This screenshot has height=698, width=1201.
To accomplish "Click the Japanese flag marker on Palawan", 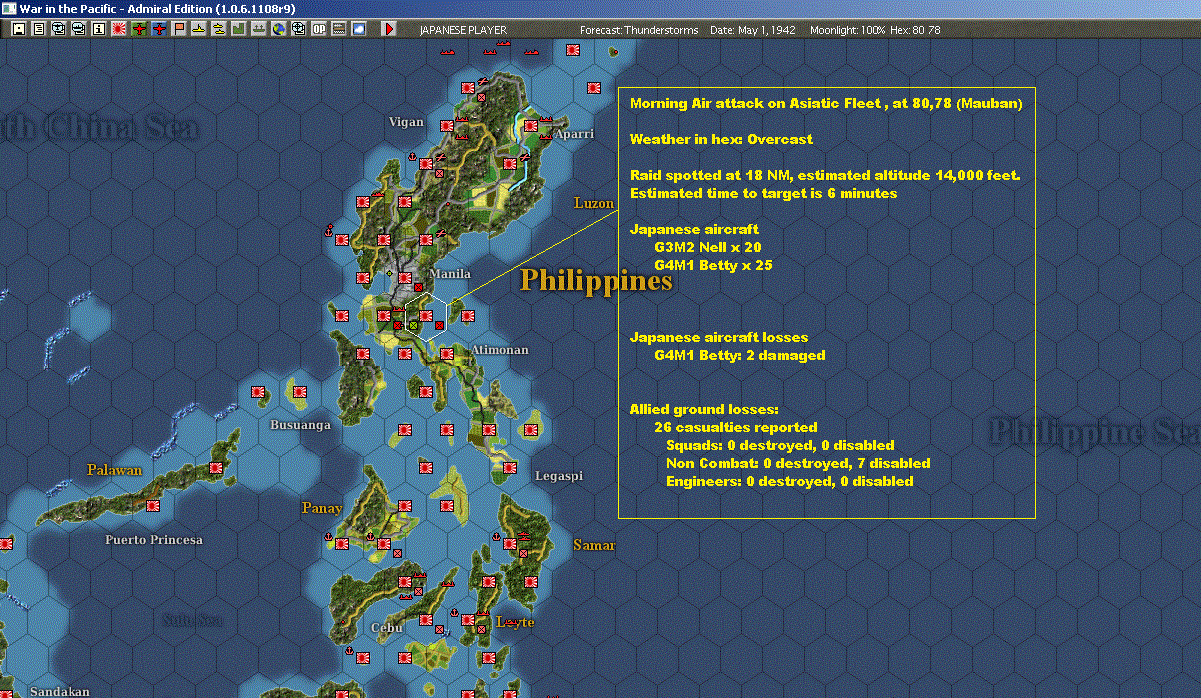I will (x=153, y=505).
